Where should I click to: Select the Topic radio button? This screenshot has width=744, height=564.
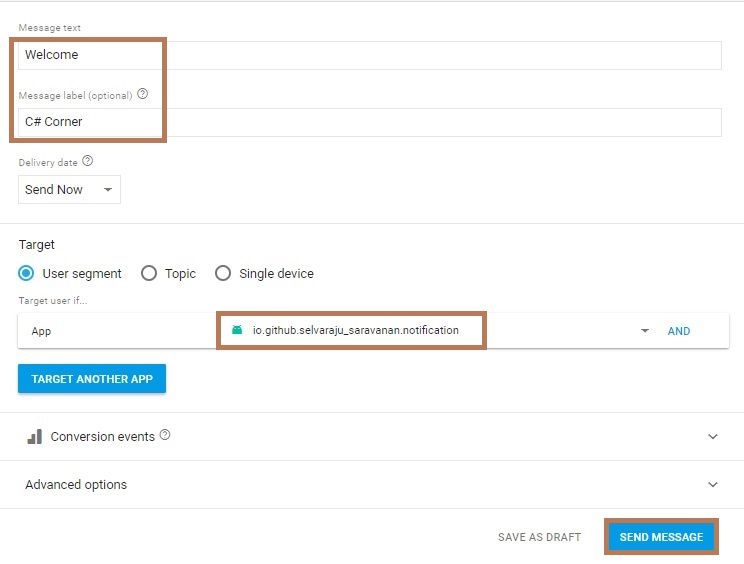(x=149, y=273)
